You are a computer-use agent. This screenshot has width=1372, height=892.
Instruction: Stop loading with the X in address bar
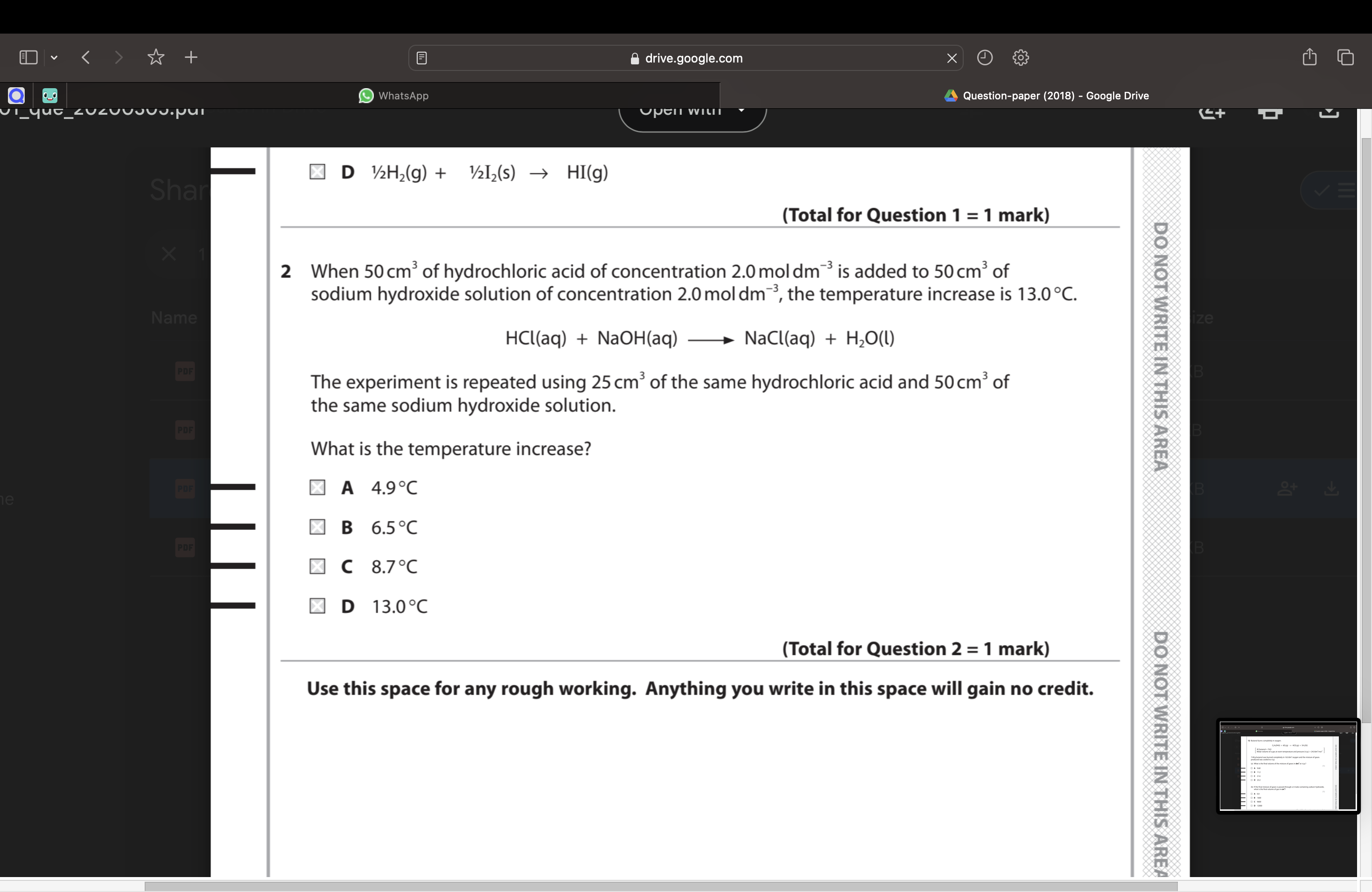coord(952,58)
